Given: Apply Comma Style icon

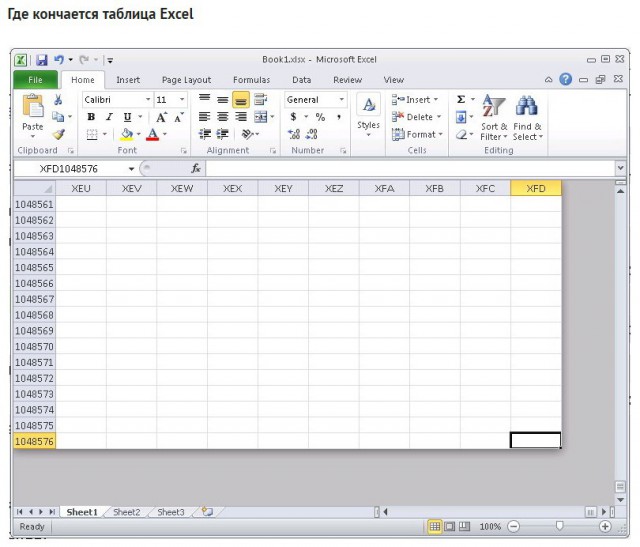Looking at the screenshot, I should (339, 117).
